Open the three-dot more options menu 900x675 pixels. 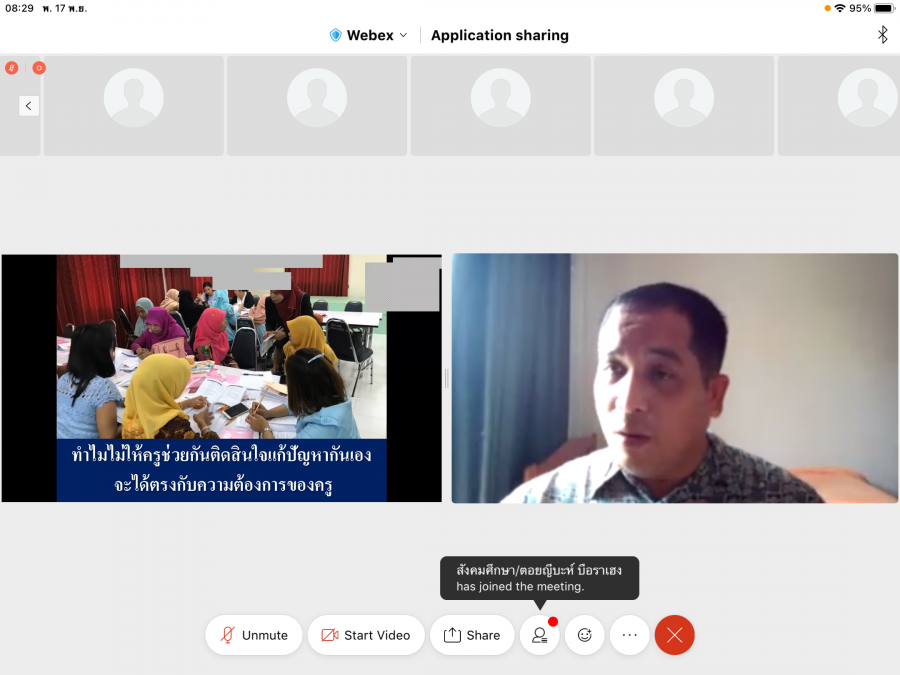630,635
